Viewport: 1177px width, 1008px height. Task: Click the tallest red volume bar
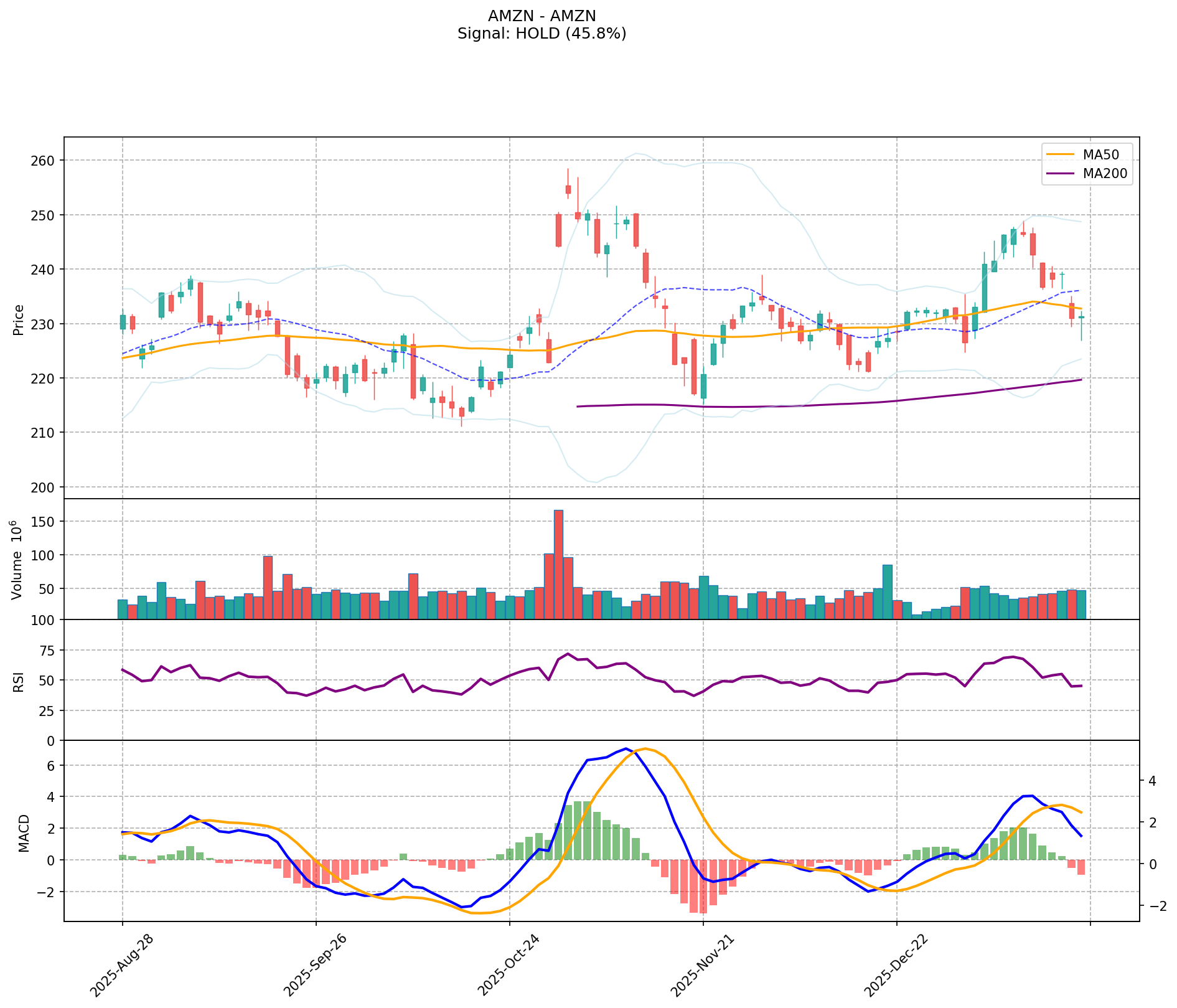pyautogui.click(x=558, y=564)
